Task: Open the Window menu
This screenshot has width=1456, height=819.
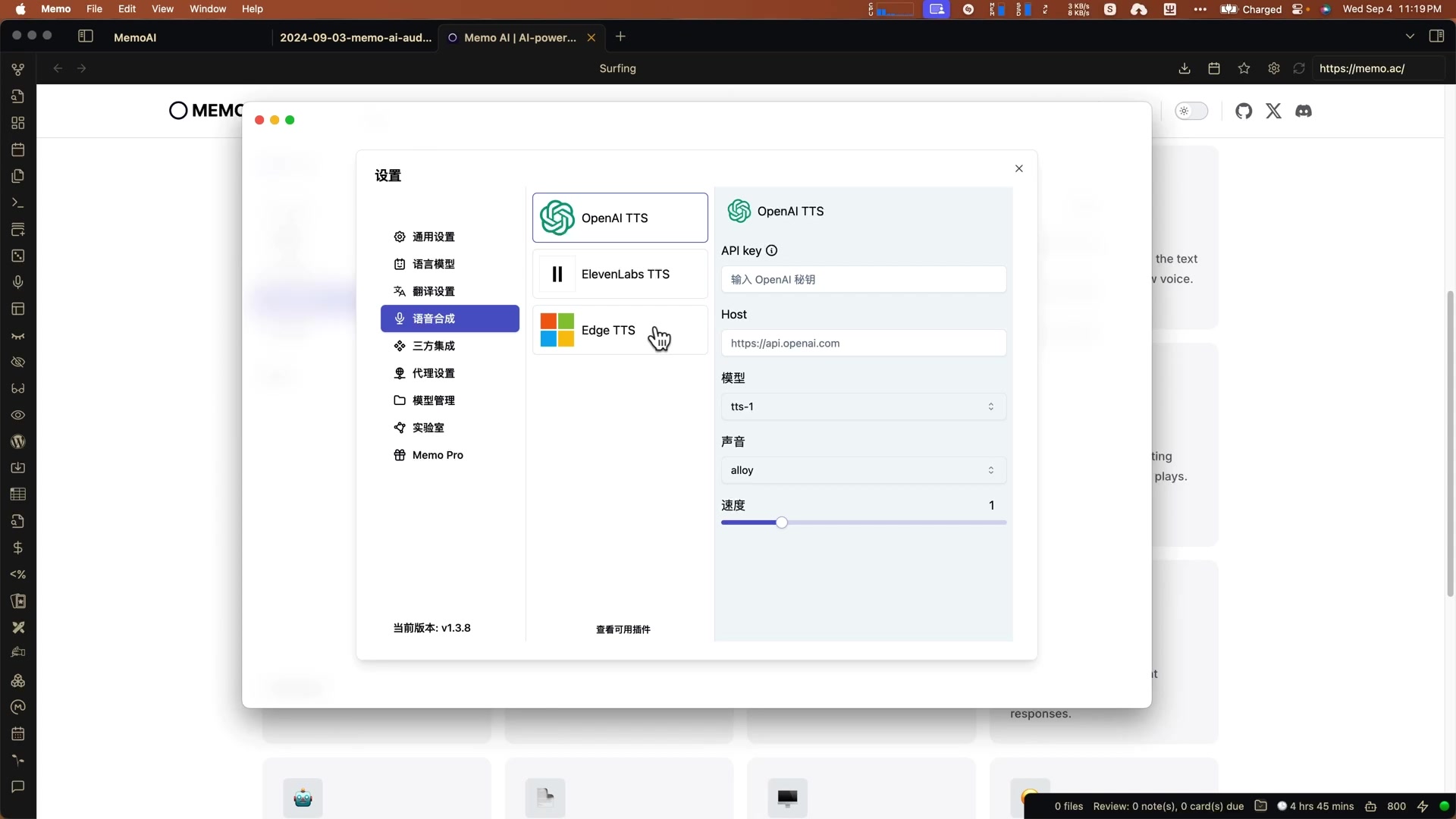Action: (208, 9)
